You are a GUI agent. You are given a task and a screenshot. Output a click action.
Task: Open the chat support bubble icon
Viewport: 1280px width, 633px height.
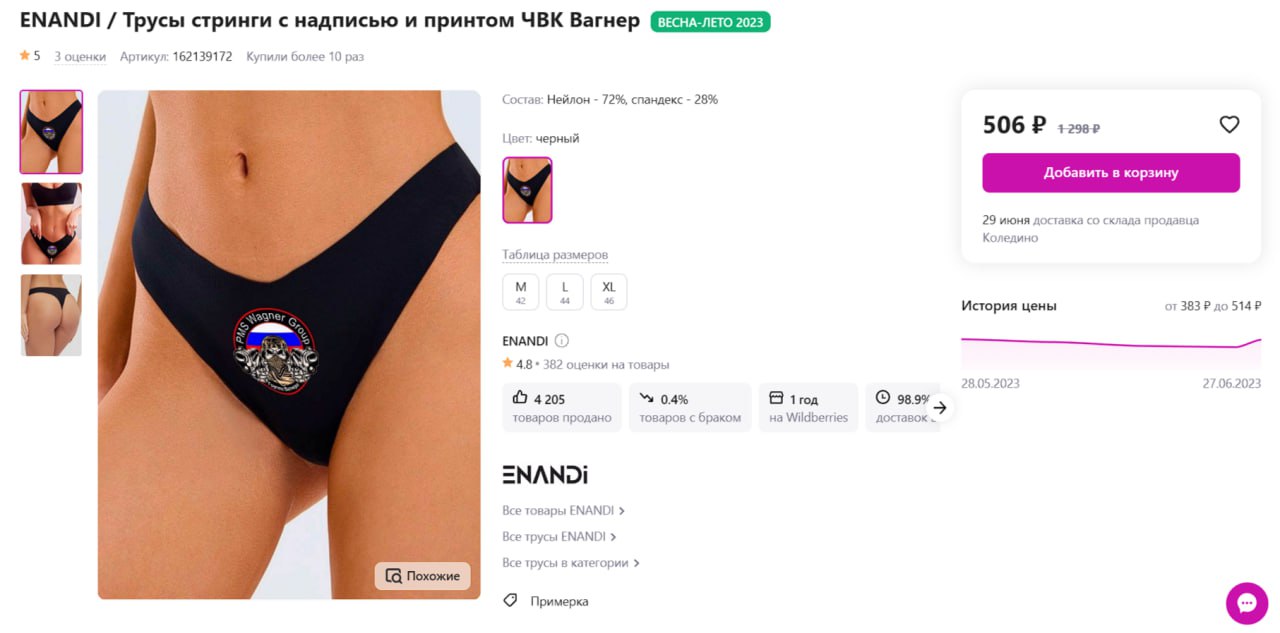(x=1247, y=603)
